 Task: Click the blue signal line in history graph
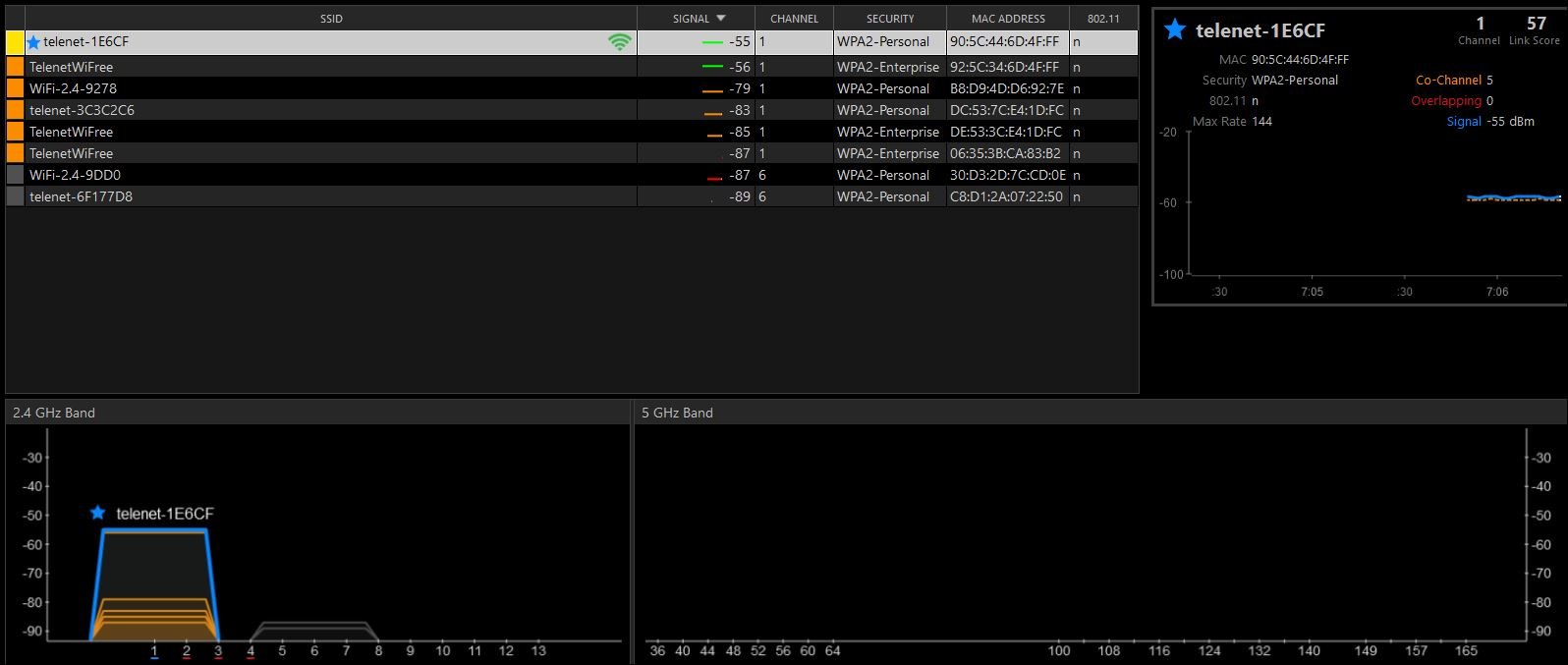tap(1514, 196)
